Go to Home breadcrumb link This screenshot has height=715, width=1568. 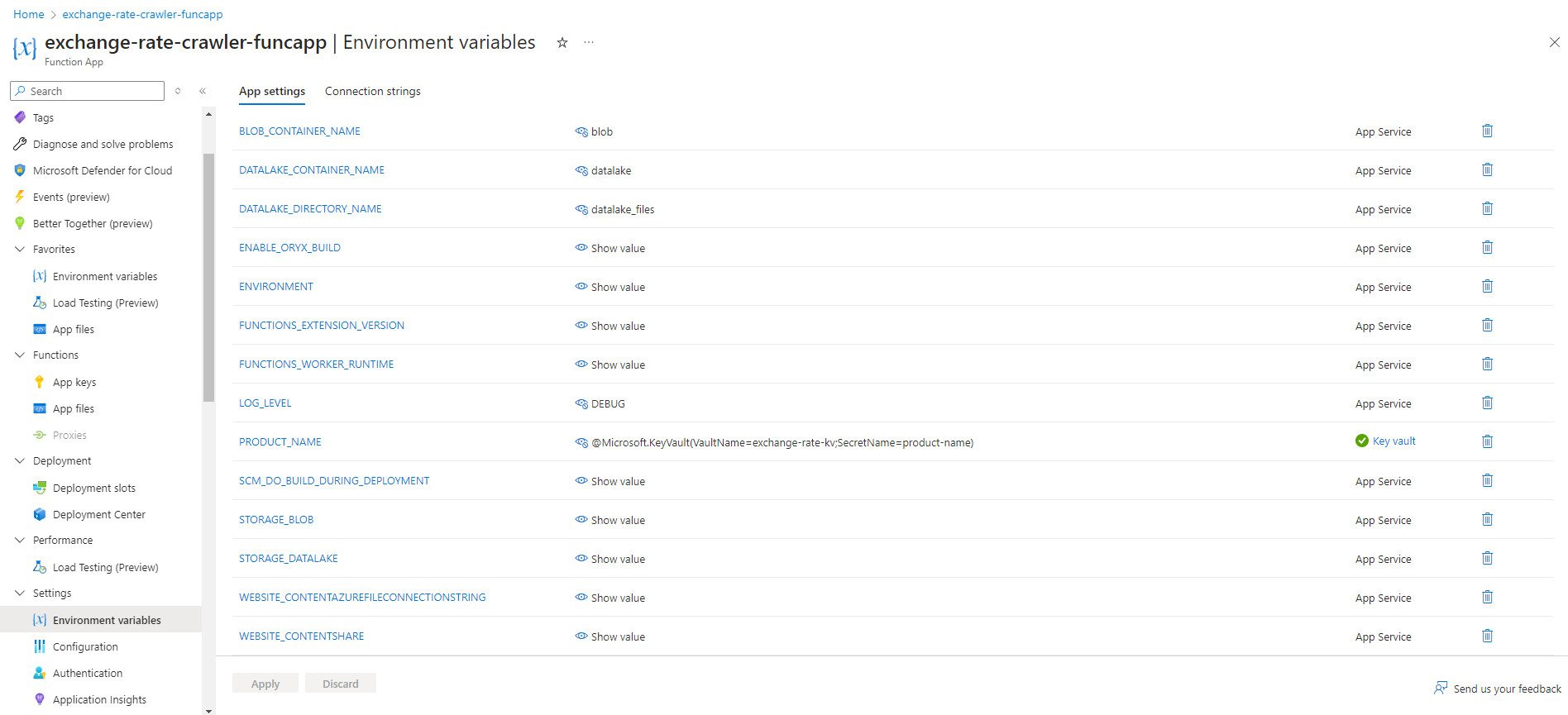coord(29,14)
